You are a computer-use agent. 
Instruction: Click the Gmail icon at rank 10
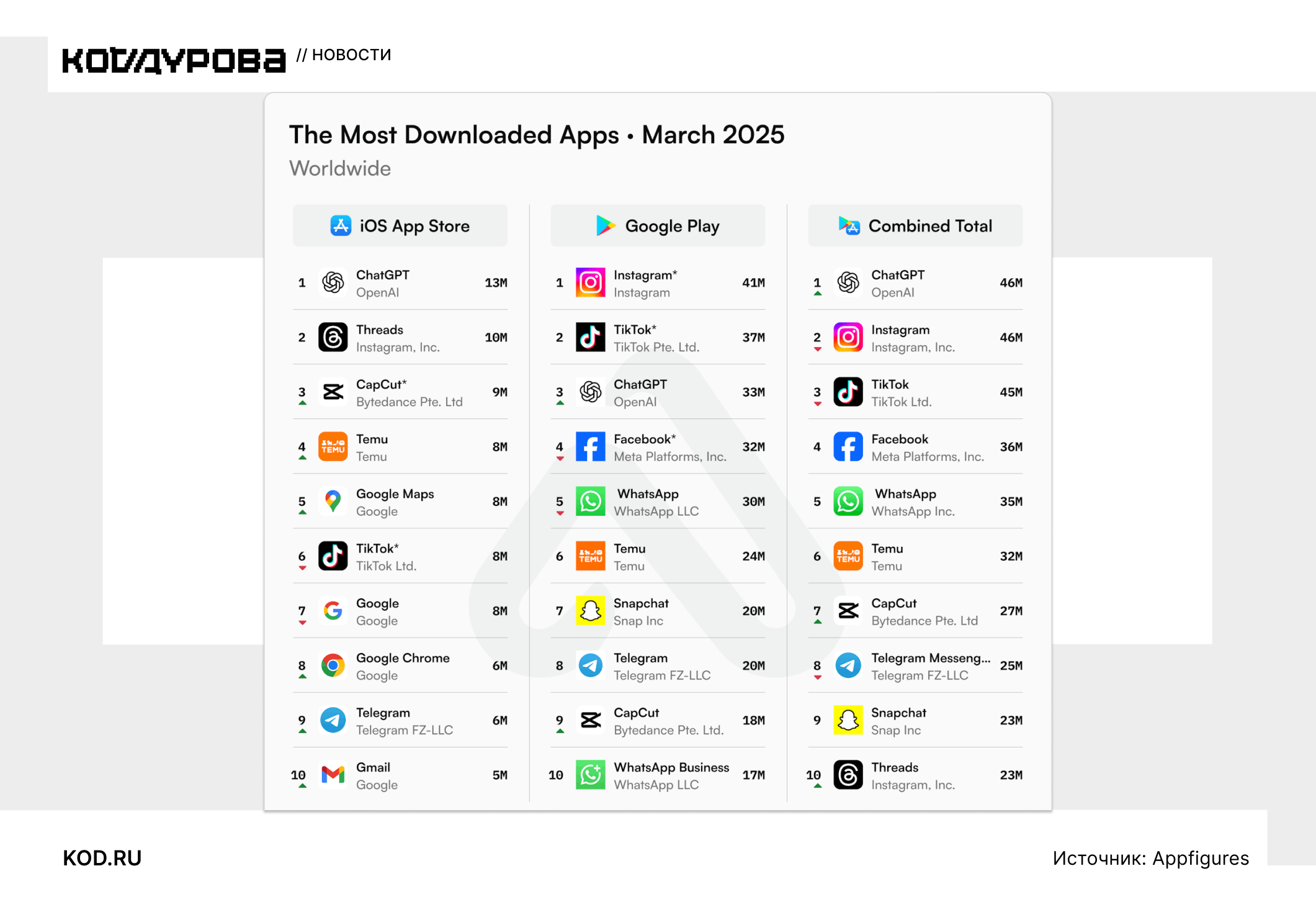point(333,775)
